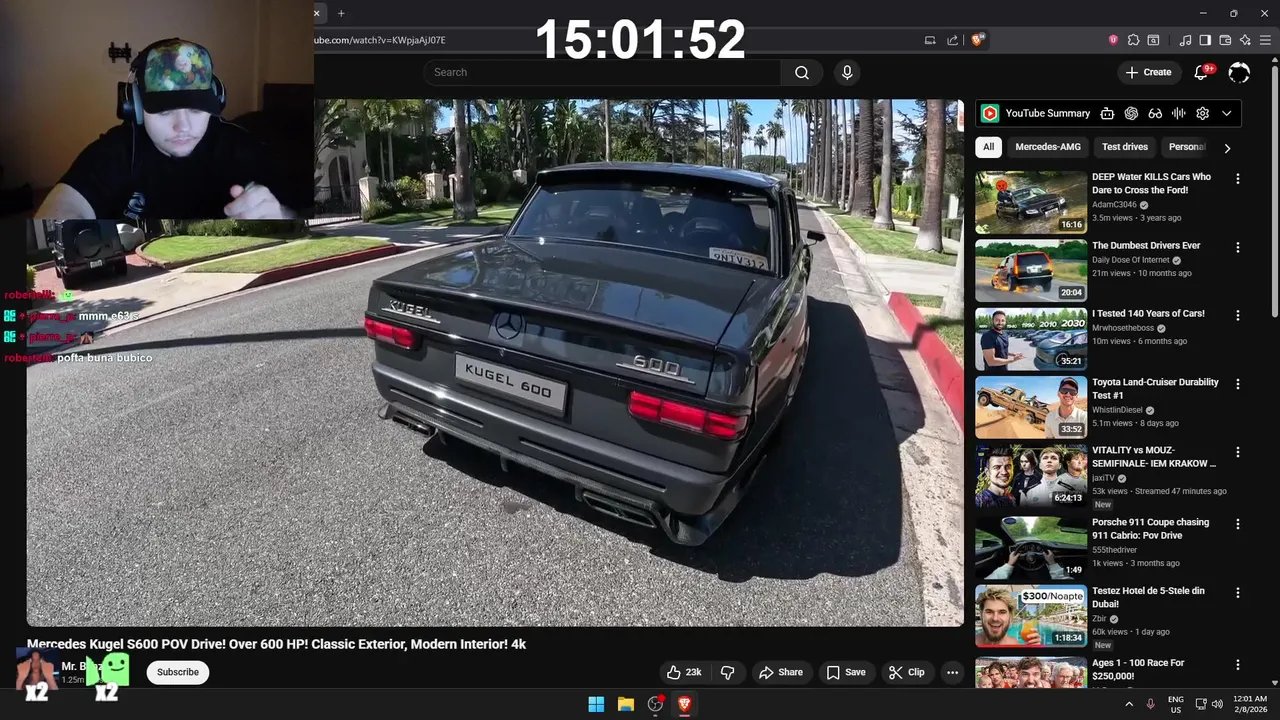
Task: Open YouTube Summary settings gear
Action: 1203,113
